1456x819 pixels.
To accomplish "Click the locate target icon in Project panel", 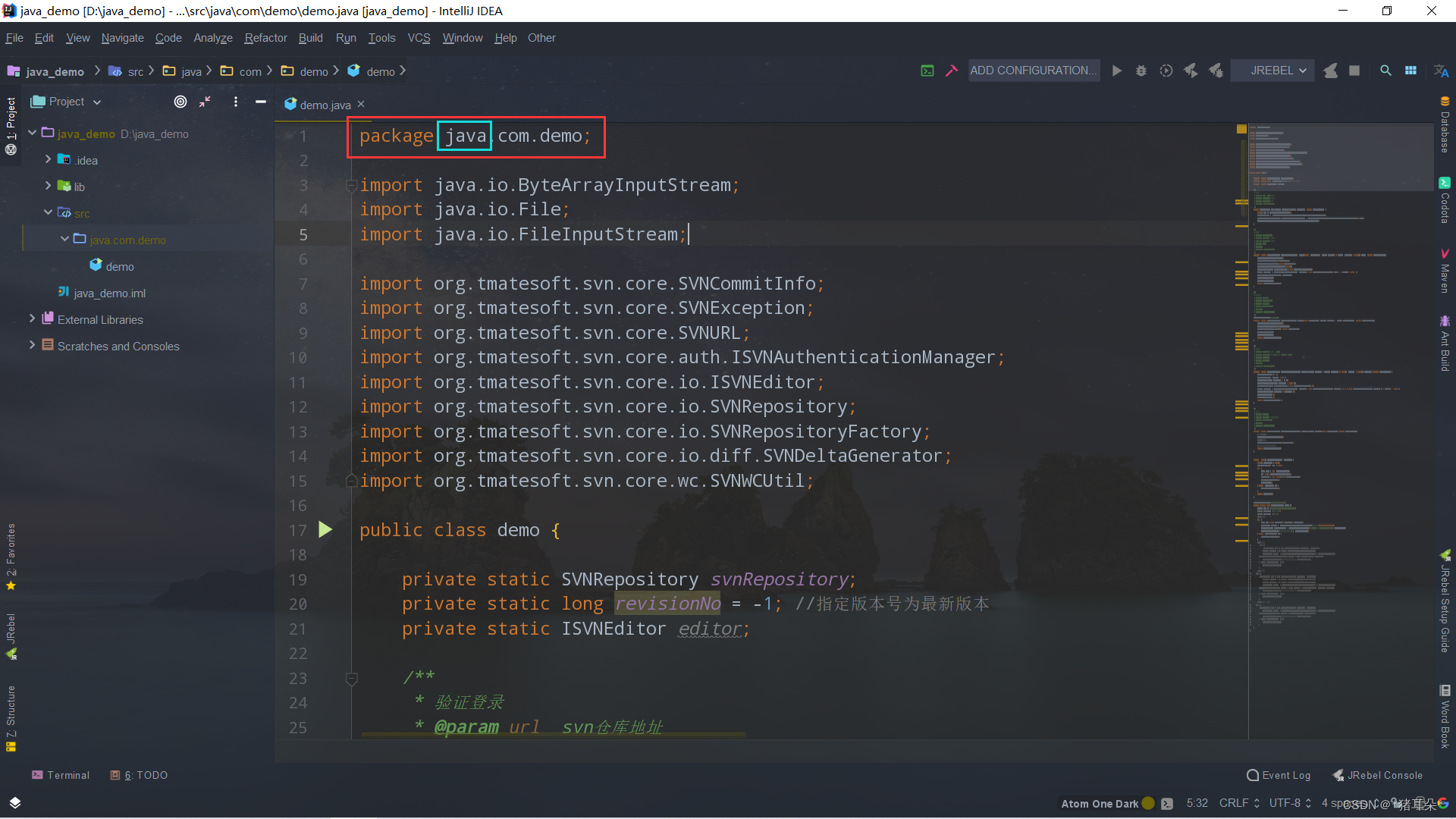I will [x=180, y=102].
